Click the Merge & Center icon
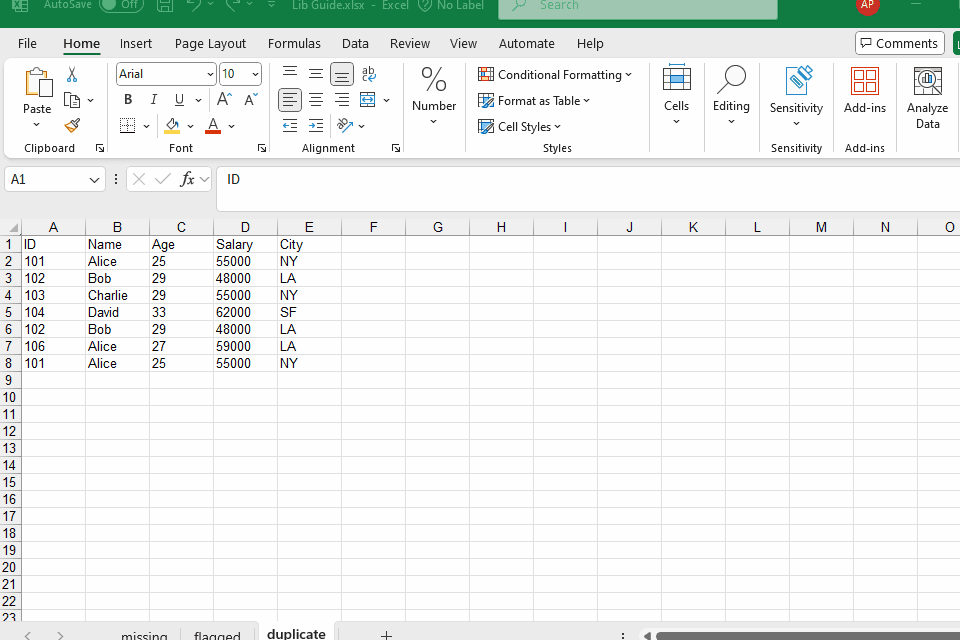960x640 pixels. [367, 99]
